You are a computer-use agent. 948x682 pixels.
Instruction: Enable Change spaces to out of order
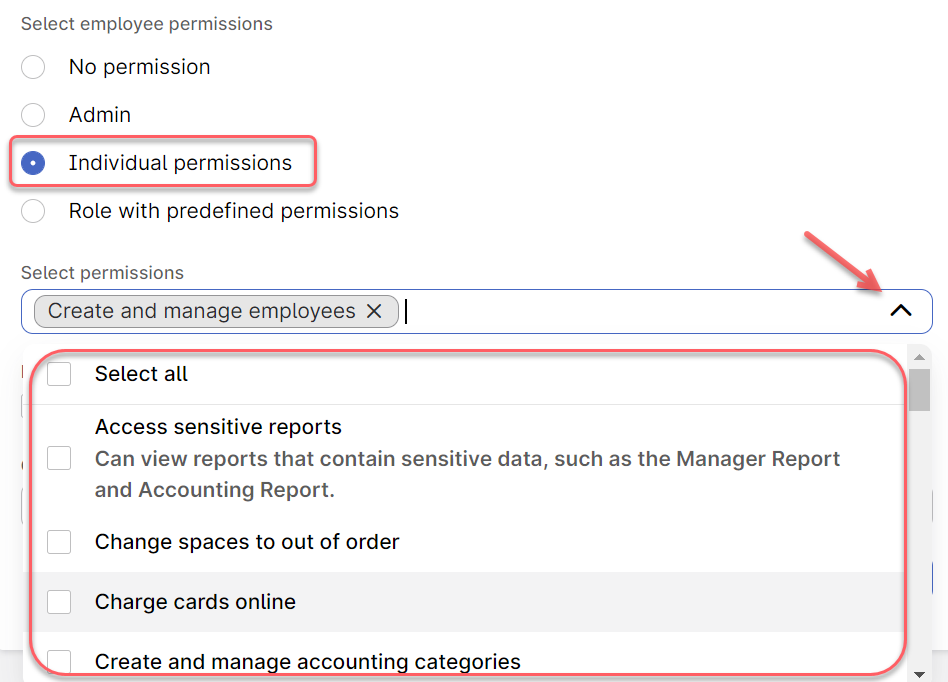[x=59, y=542]
